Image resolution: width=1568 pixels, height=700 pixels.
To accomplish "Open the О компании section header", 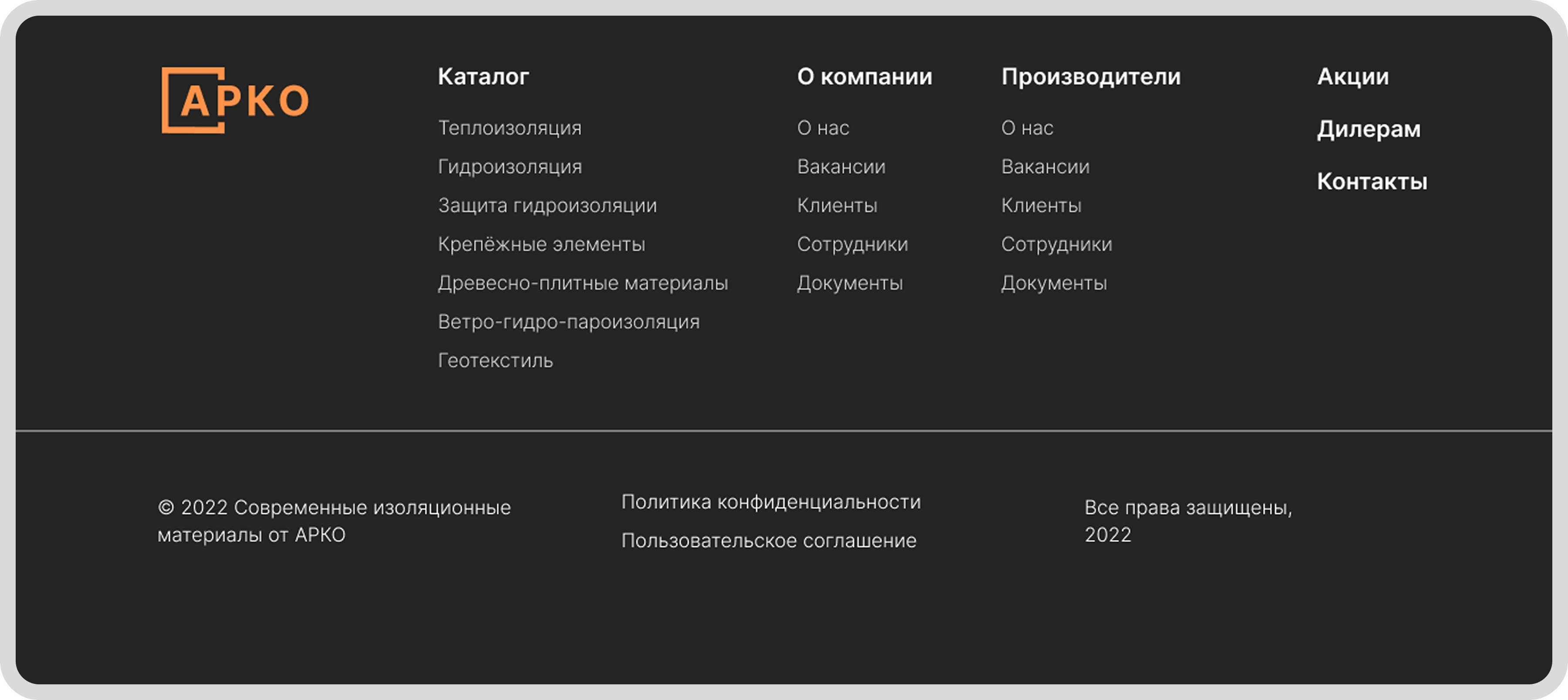I will click(864, 77).
